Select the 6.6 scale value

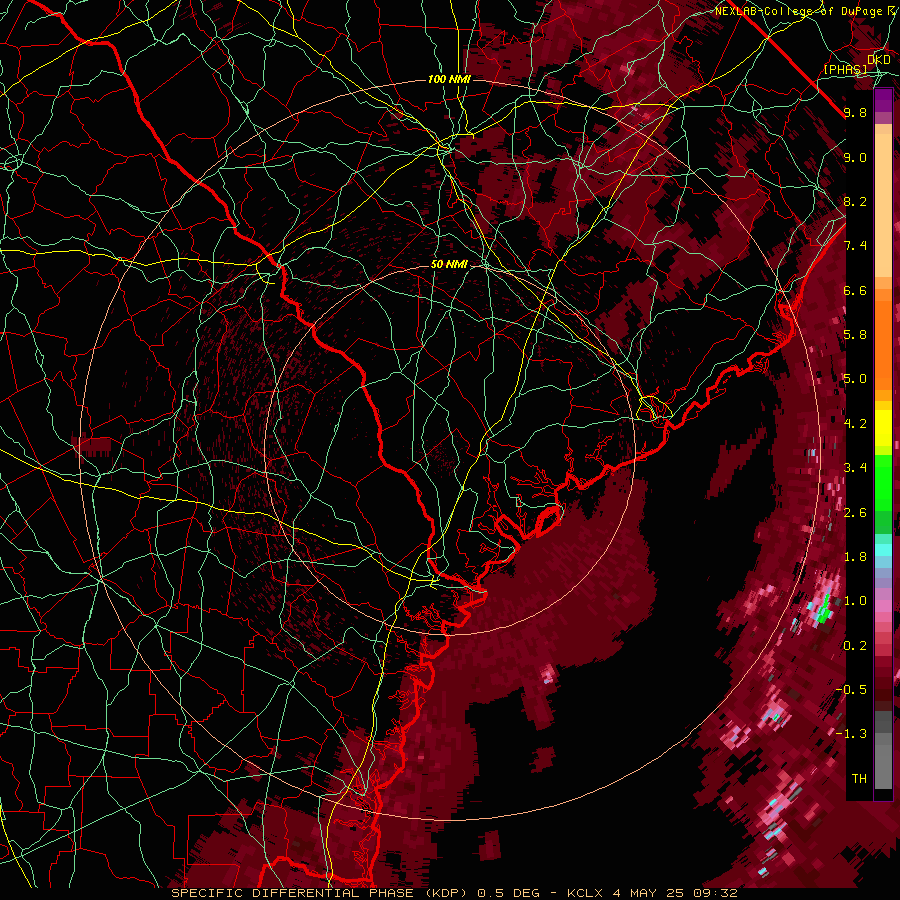[855, 290]
